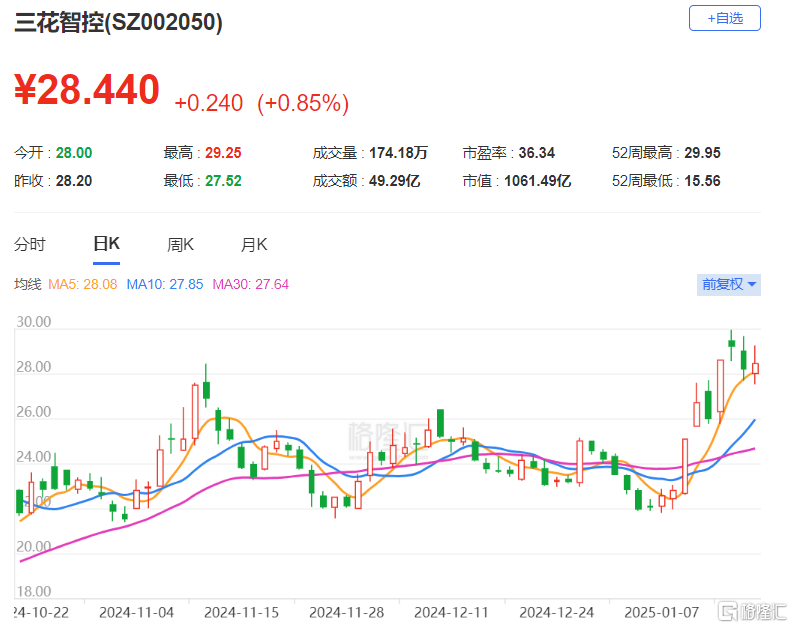
Task: Click the 市盈率 value 36.34
Action: (537, 153)
